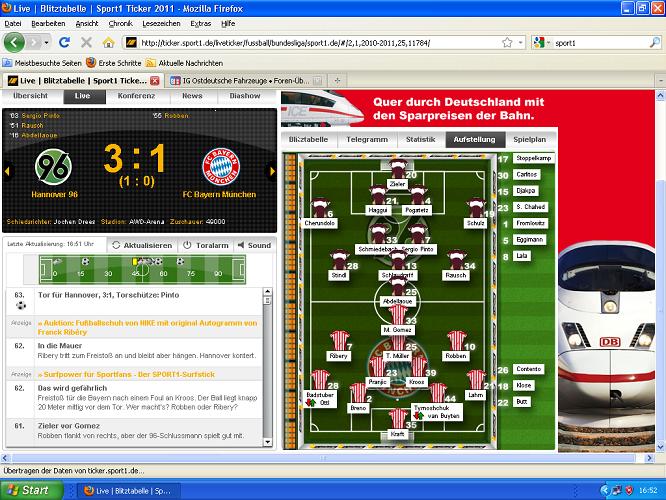Click the address bar URL field
Viewport: 666px width, 500px height.
pos(319,43)
